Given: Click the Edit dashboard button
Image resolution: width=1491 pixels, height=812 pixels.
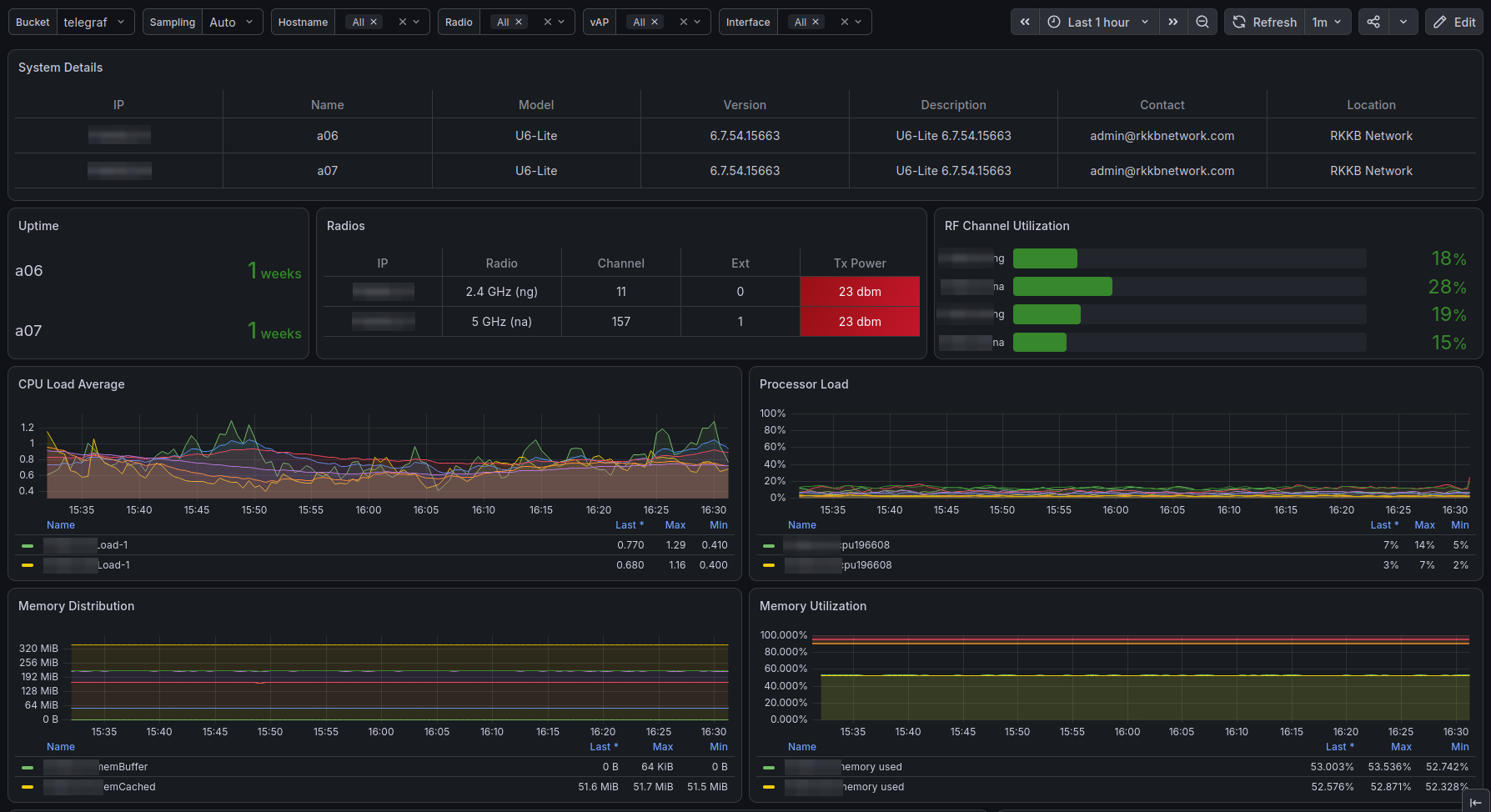Looking at the screenshot, I should pos(1454,23).
